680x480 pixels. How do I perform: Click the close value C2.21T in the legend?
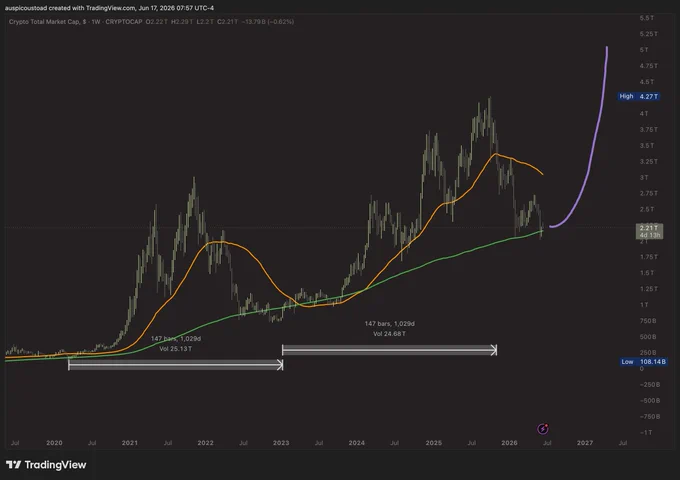[x=228, y=21]
